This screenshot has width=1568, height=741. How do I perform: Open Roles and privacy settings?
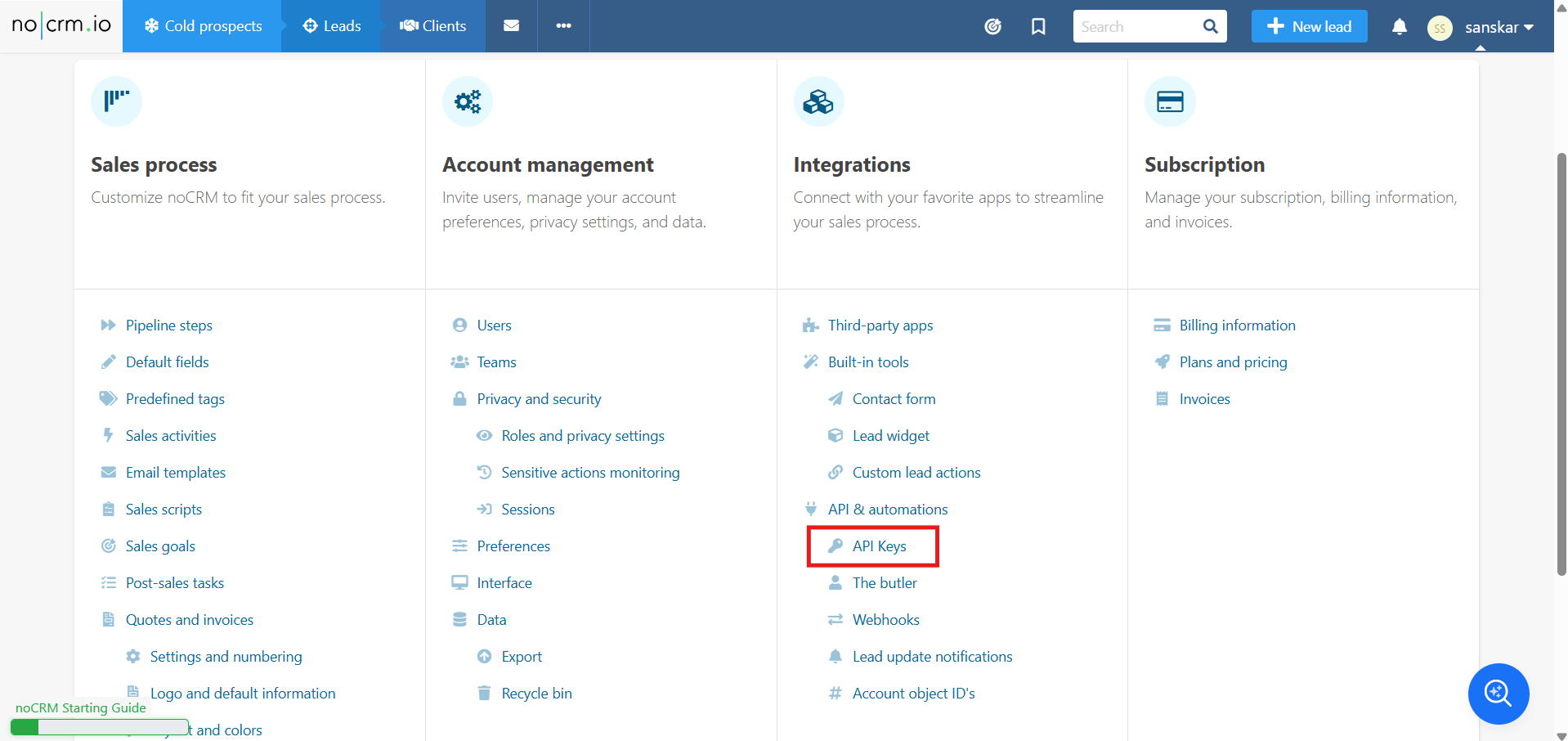click(x=582, y=436)
